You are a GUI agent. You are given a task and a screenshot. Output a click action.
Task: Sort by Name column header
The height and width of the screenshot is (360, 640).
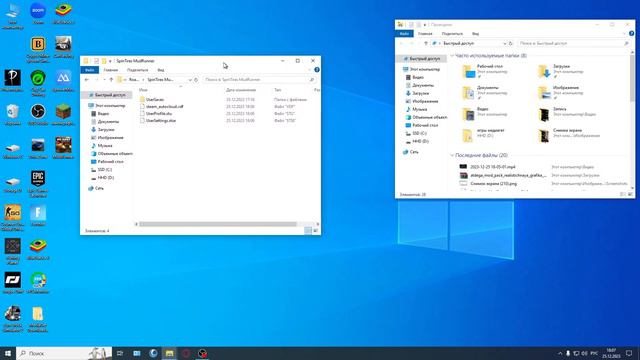[x=143, y=90]
